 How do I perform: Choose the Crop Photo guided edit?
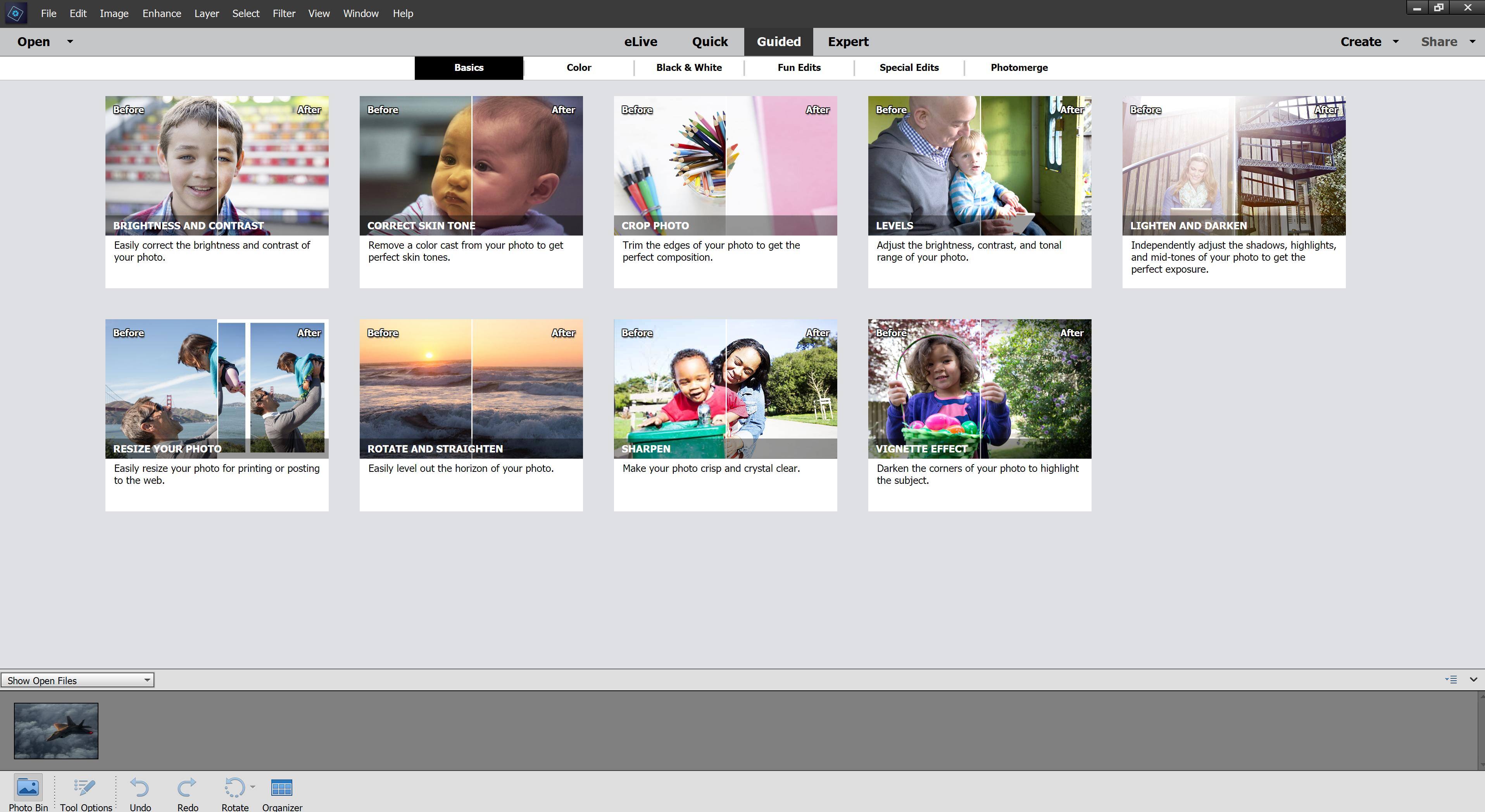click(724, 166)
